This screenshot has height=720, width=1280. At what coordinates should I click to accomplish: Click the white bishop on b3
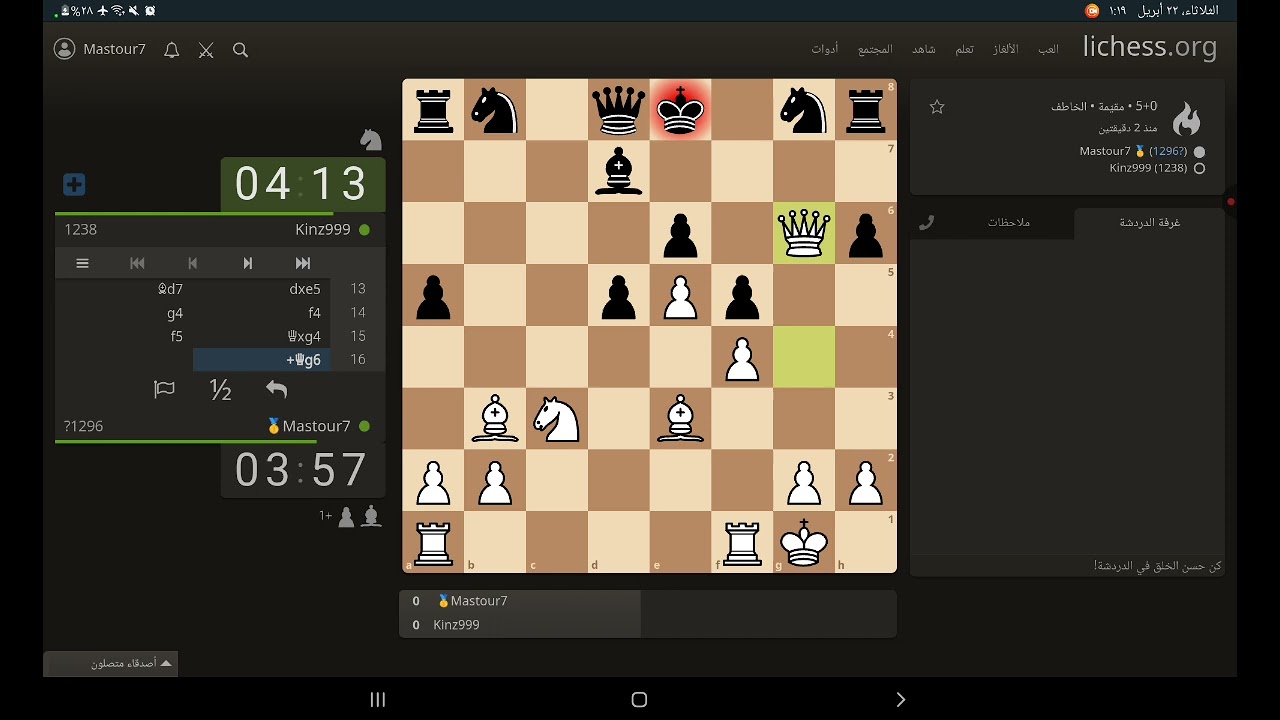494,419
